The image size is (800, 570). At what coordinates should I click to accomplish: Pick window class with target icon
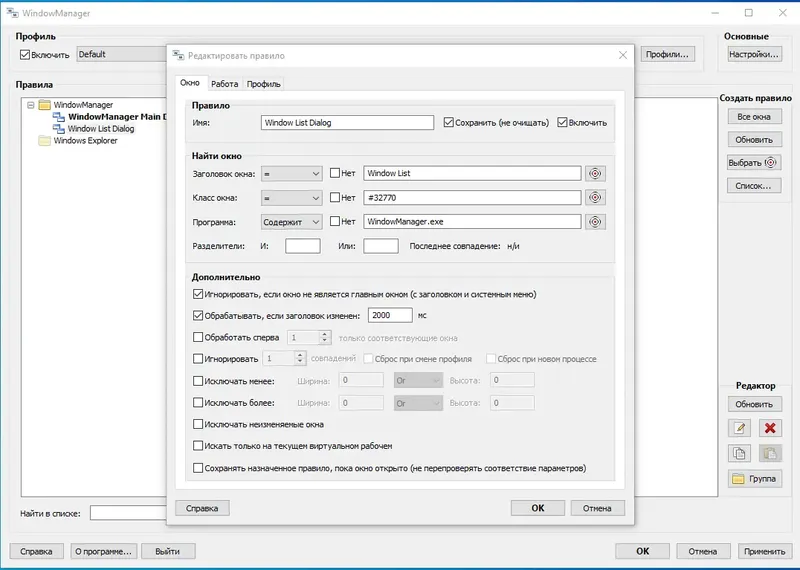595,197
